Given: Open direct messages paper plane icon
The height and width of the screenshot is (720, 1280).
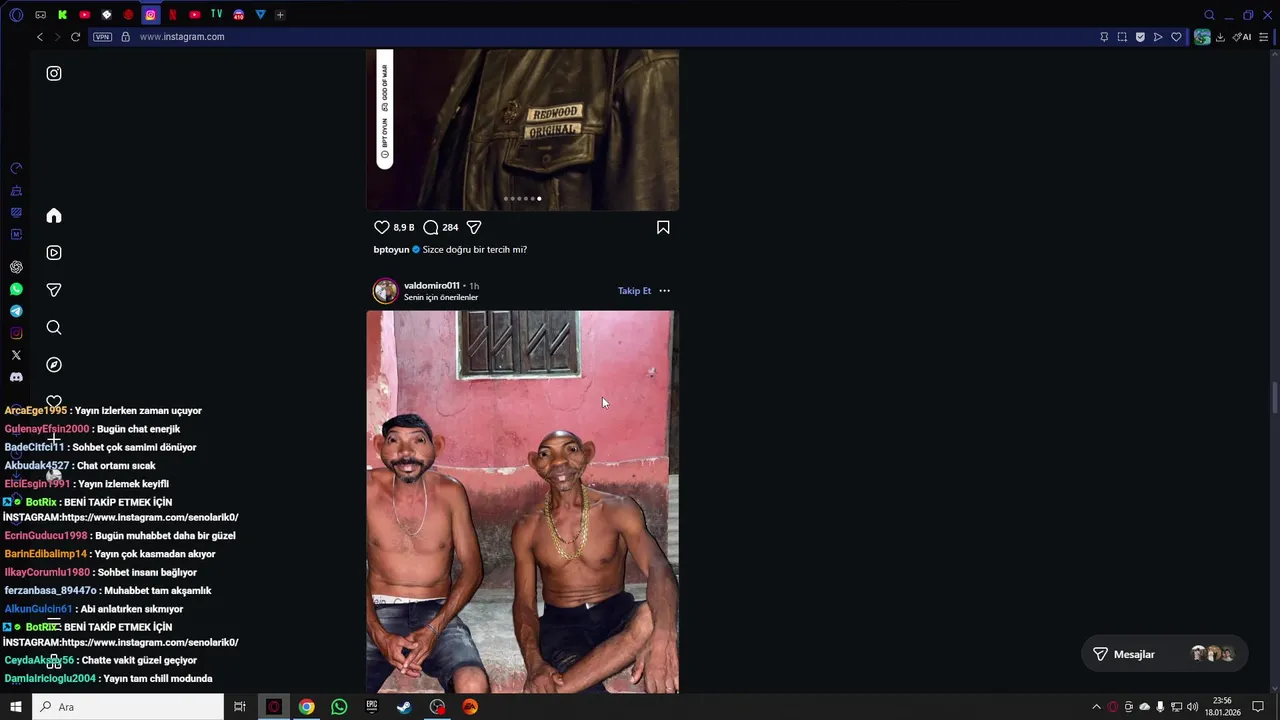Looking at the screenshot, I should point(54,290).
